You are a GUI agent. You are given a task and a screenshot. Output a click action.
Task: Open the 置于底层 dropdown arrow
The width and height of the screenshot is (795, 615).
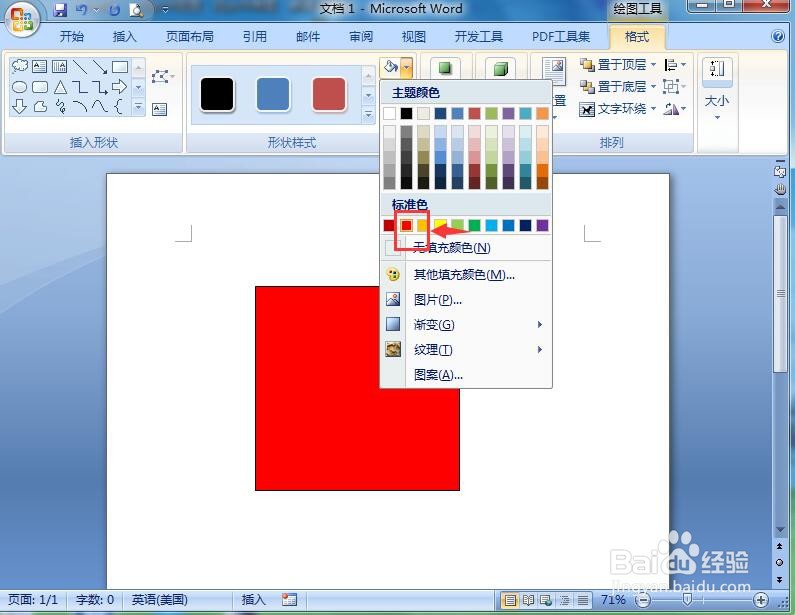(653, 86)
